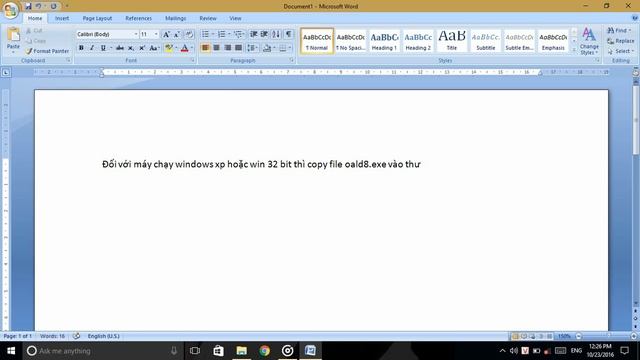Open the View tab
The height and width of the screenshot is (360, 640).
coord(235,18)
